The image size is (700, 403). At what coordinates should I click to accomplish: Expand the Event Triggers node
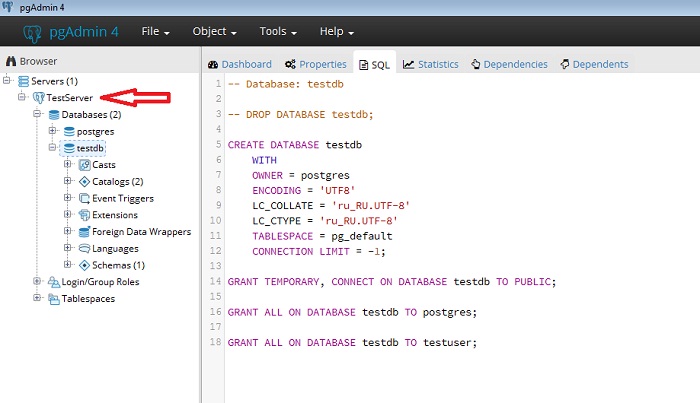(x=67, y=197)
